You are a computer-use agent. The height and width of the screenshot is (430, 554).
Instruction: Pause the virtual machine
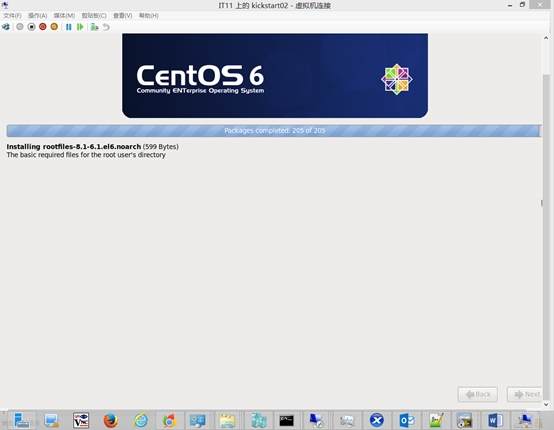tap(69, 27)
